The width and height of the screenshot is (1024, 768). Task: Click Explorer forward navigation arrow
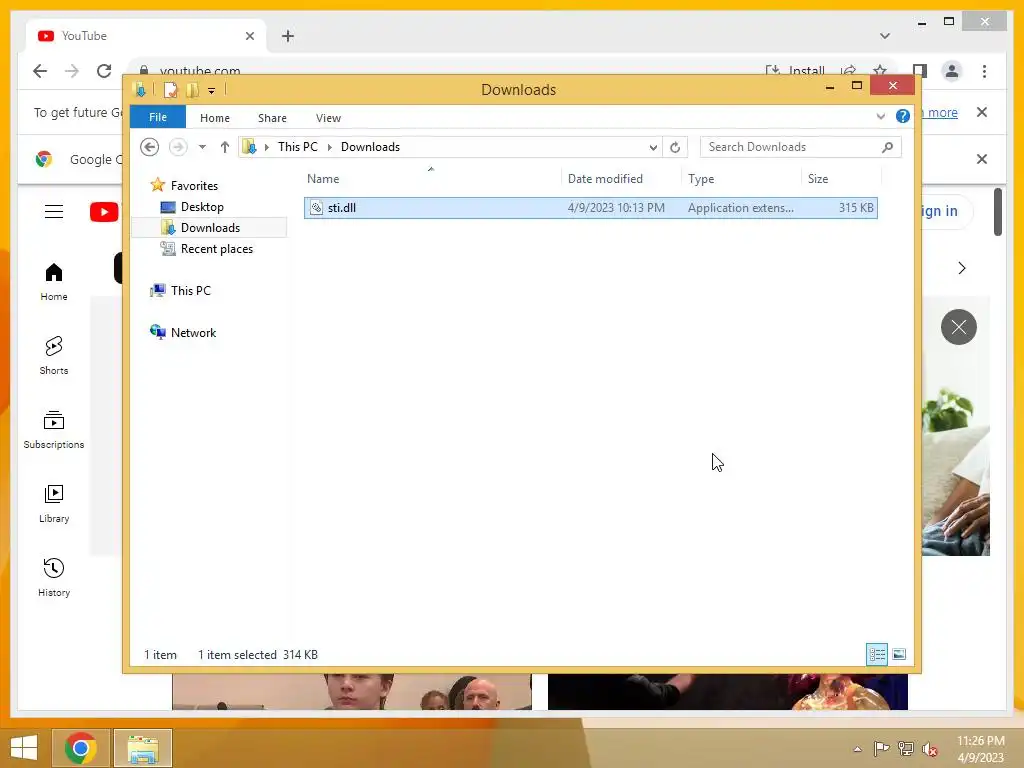pos(178,147)
